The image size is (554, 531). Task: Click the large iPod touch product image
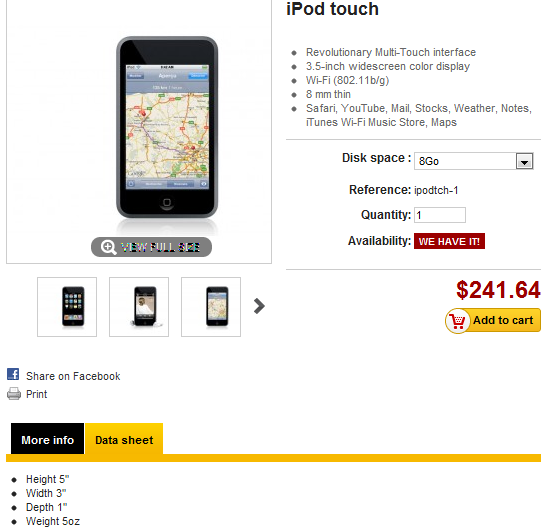pos(167,129)
